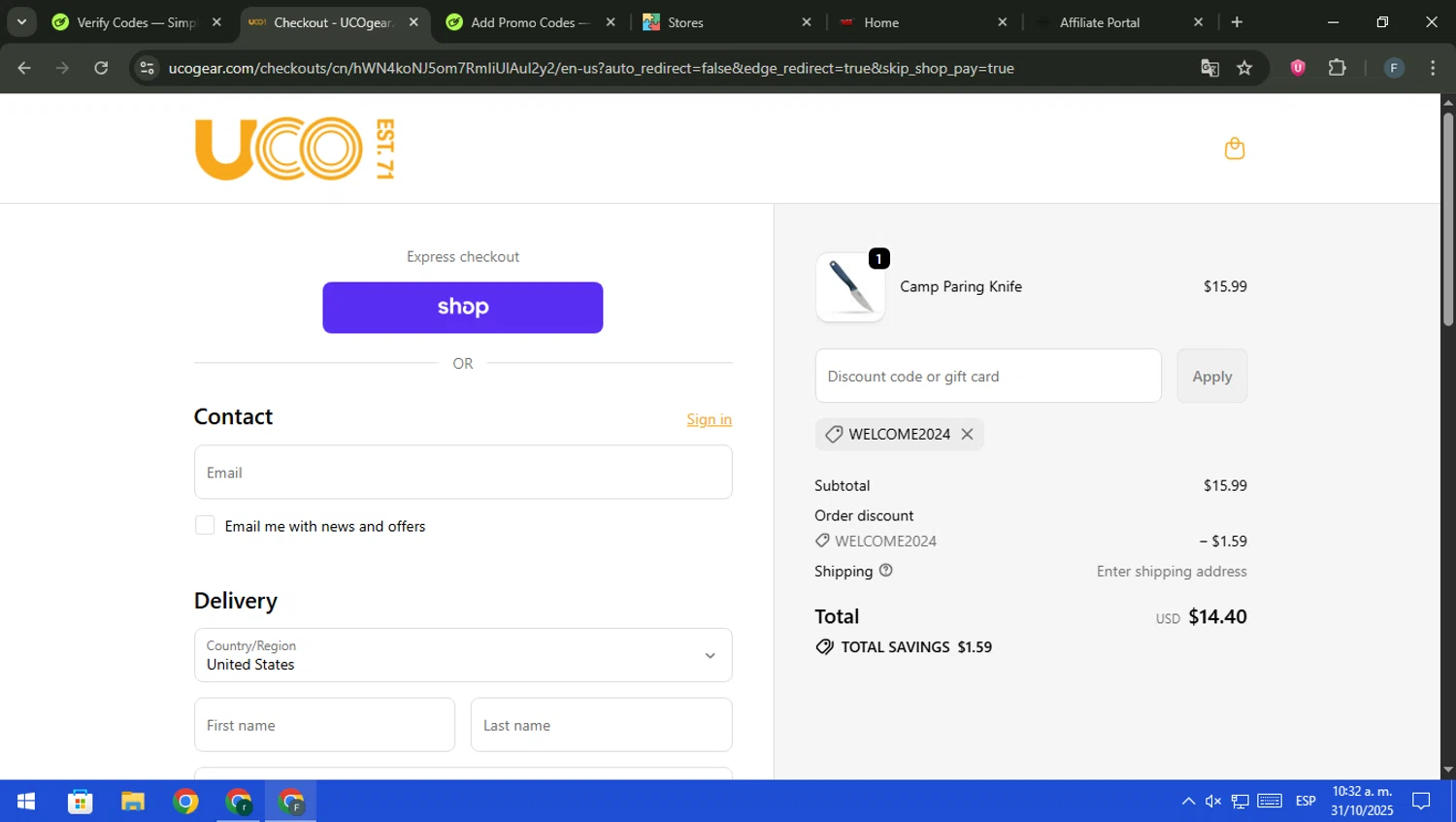Image resolution: width=1456 pixels, height=822 pixels.
Task: Open the Chrome profile F avatar
Action: pyautogui.click(x=1394, y=68)
